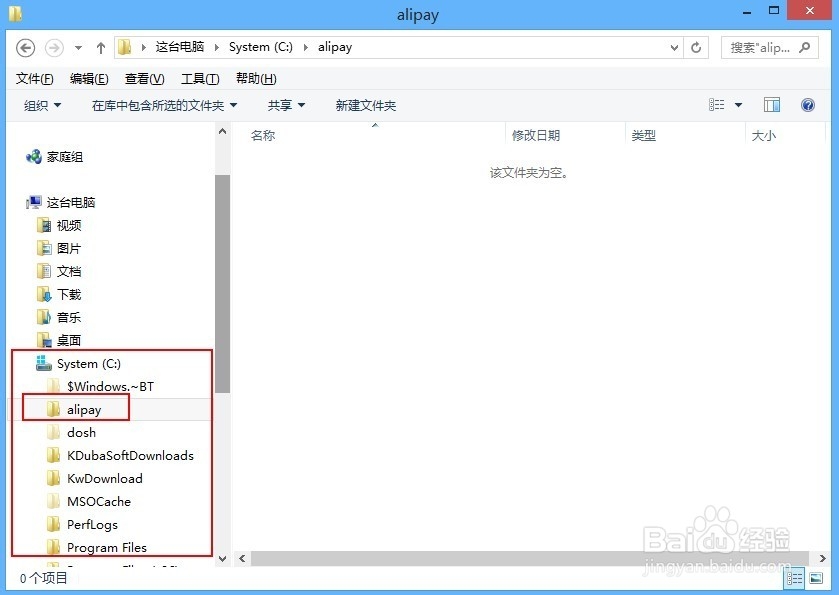Image resolution: width=839 pixels, height=595 pixels.
Task: Select dosh folder in tree
Action: pyautogui.click(x=71, y=432)
